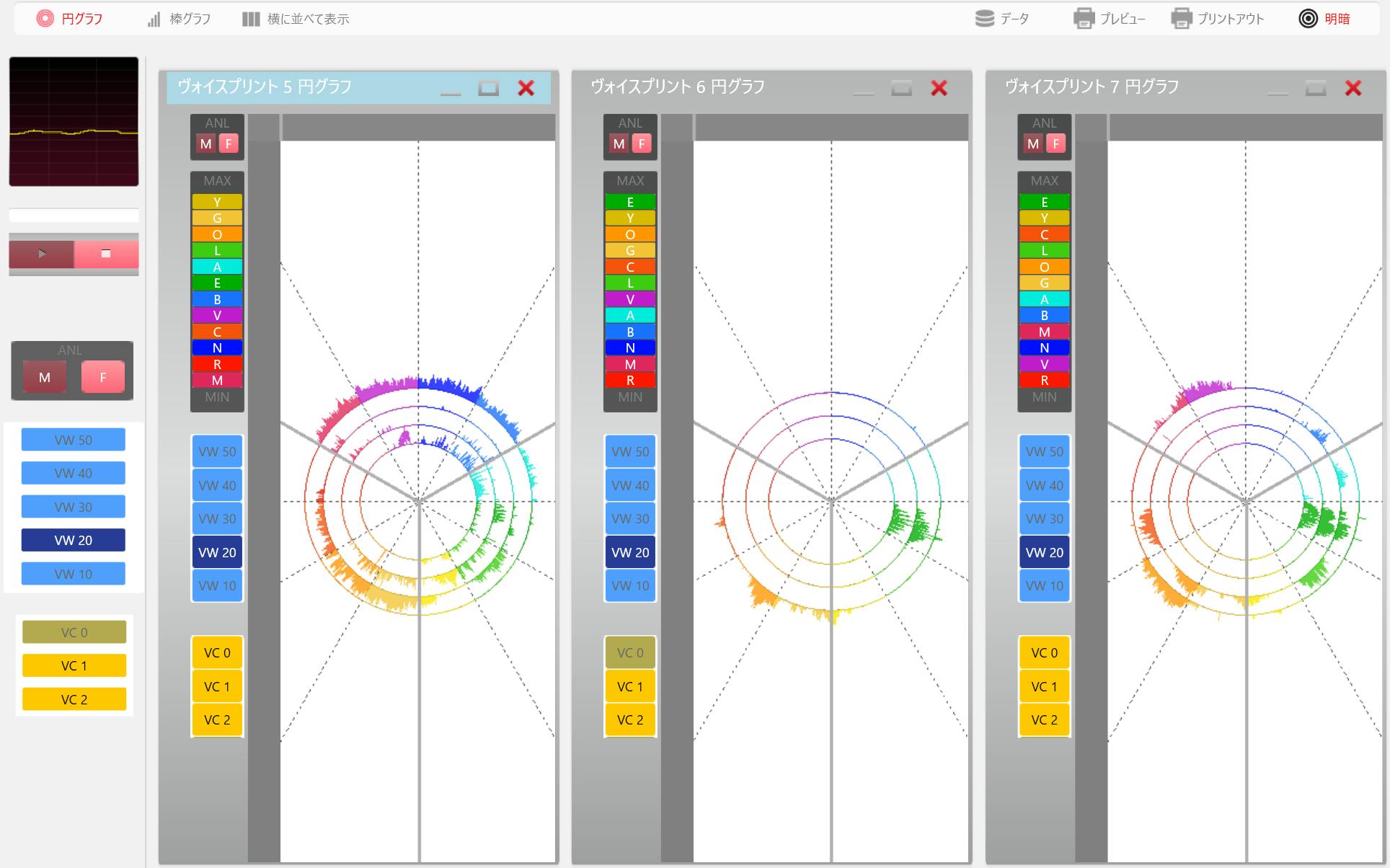Select 横に並べて表示 layout
Image resolution: width=1390 pixels, height=868 pixels.
point(296,19)
